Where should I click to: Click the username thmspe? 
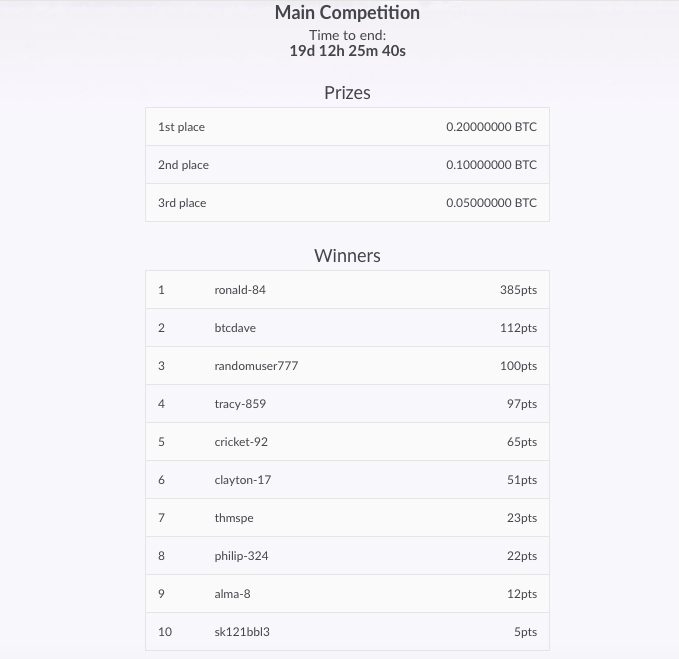pos(234,518)
